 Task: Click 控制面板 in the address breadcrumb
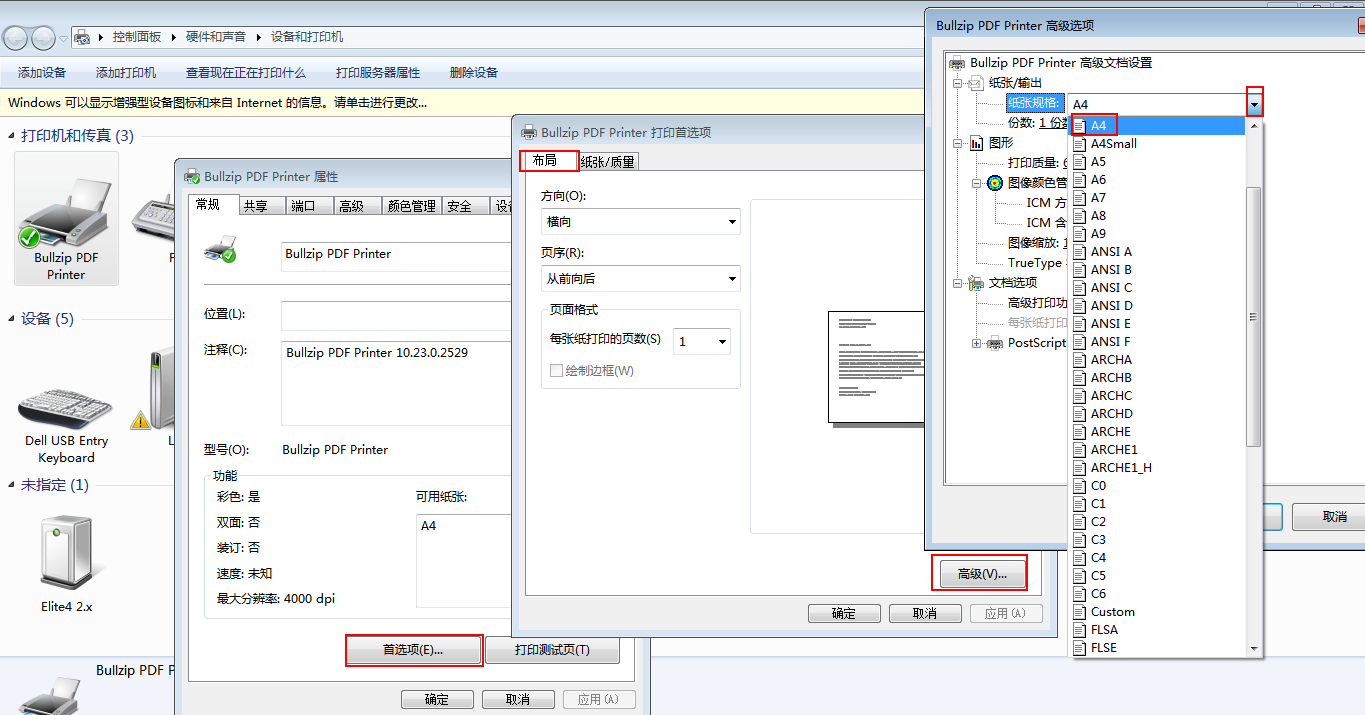[137, 37]
